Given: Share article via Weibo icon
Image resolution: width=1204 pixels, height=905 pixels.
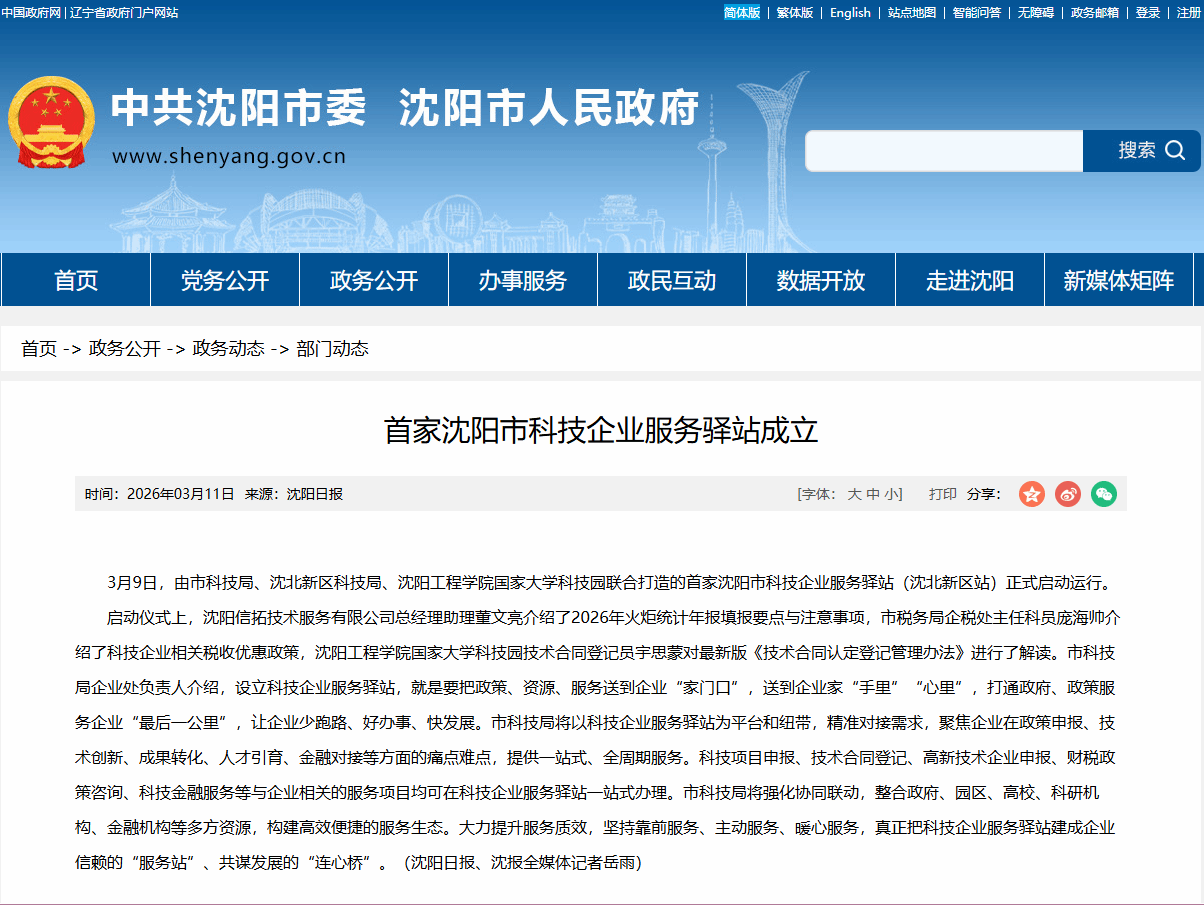Looking at the screenshot, I should 1068,494.
